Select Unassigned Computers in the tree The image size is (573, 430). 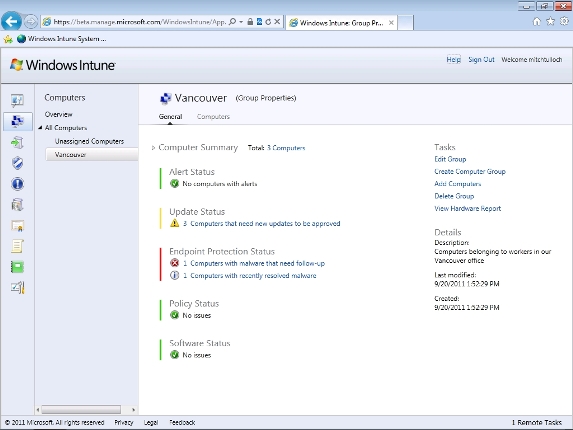(x=89, y=141)
